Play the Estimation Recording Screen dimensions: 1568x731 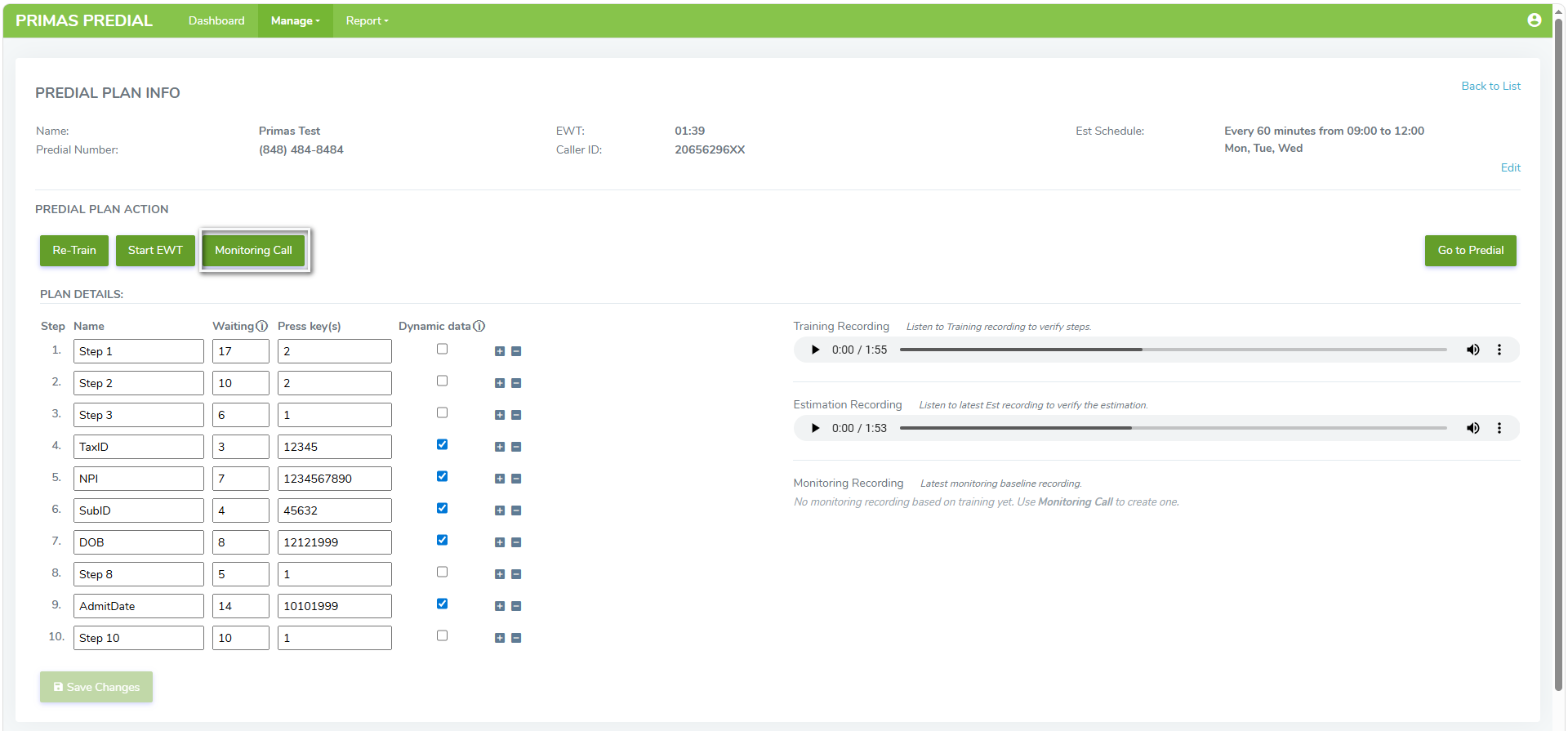pyautogui.click(x=815, y=428)
